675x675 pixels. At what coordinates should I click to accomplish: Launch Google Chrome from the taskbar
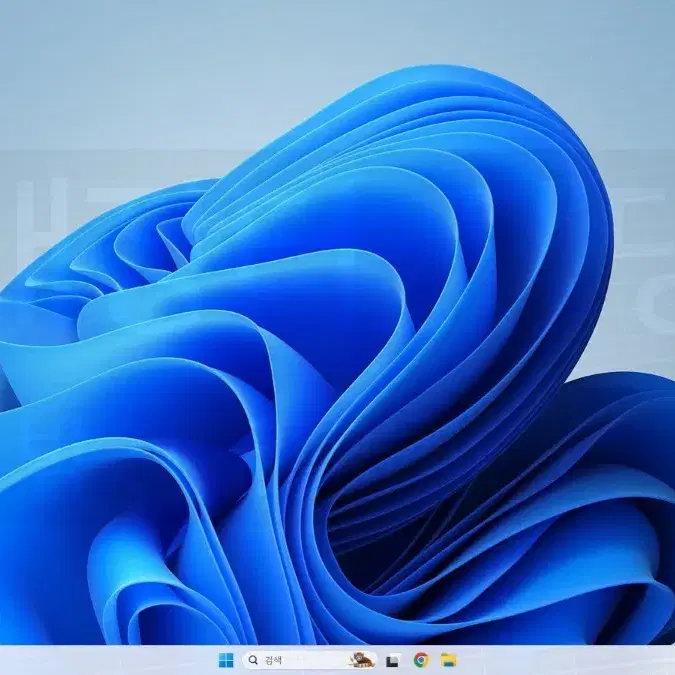(x=421, y=660)
